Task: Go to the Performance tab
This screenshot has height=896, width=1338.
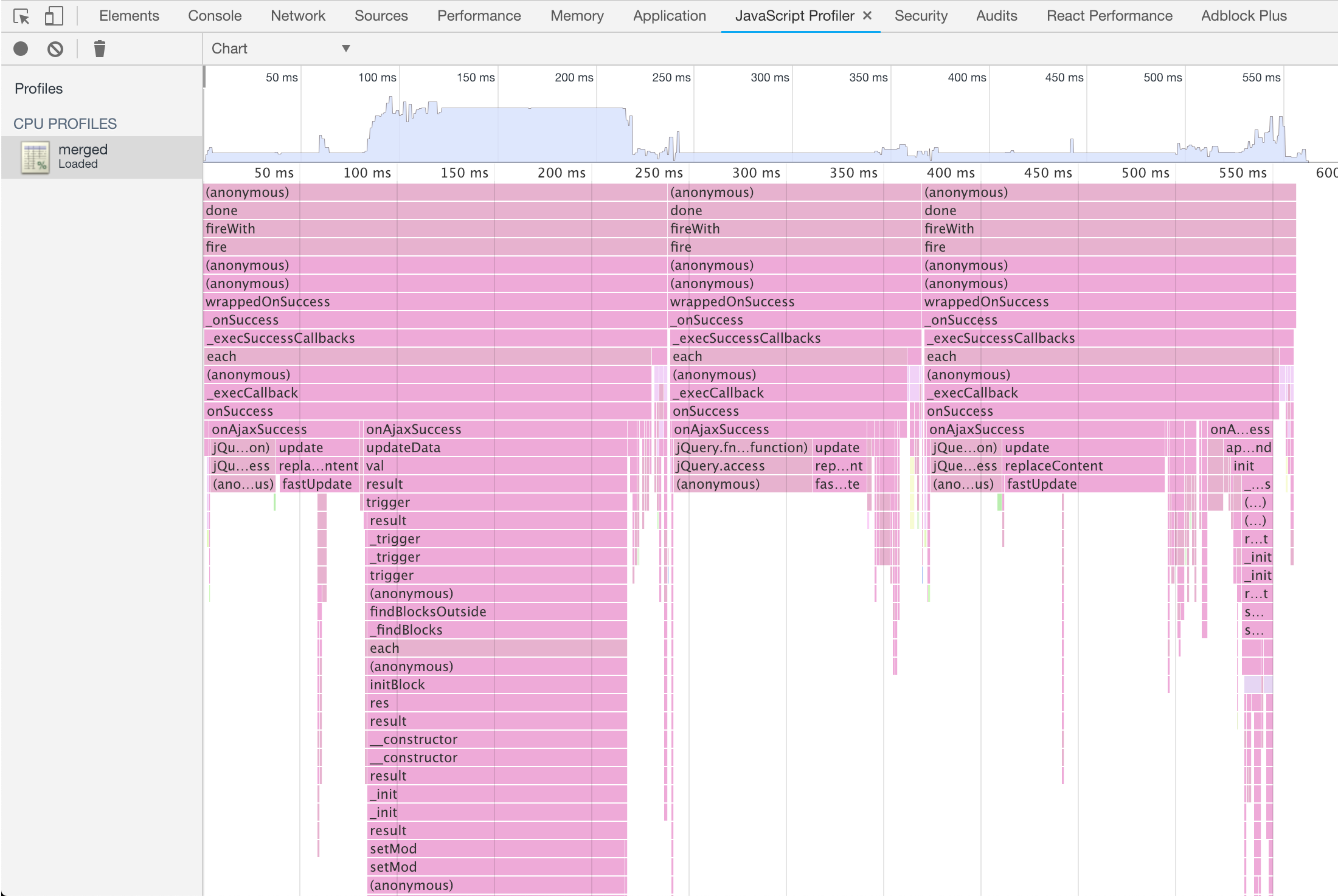Action: (x=479, y=16)
